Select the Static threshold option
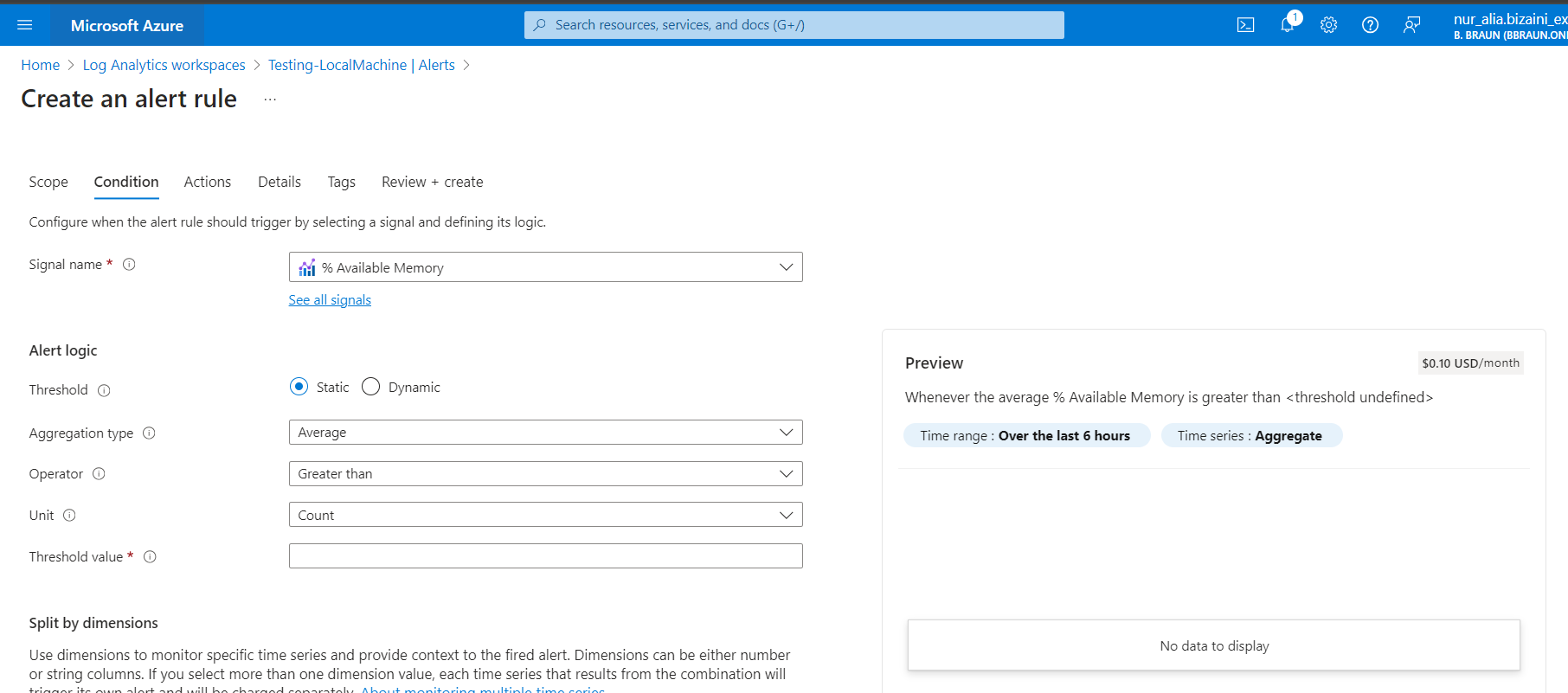The height and width of the screenshot is (693, 1568). click(x=299, y=387)
